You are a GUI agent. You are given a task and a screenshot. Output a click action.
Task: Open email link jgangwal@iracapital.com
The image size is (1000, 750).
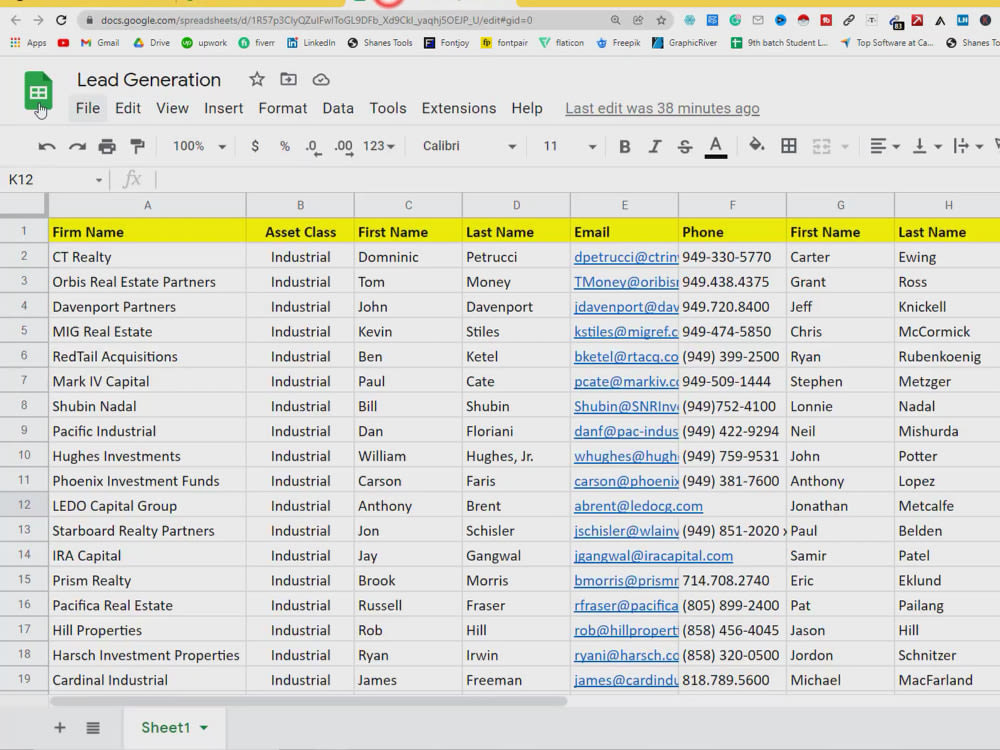click(x=653, y=556)
